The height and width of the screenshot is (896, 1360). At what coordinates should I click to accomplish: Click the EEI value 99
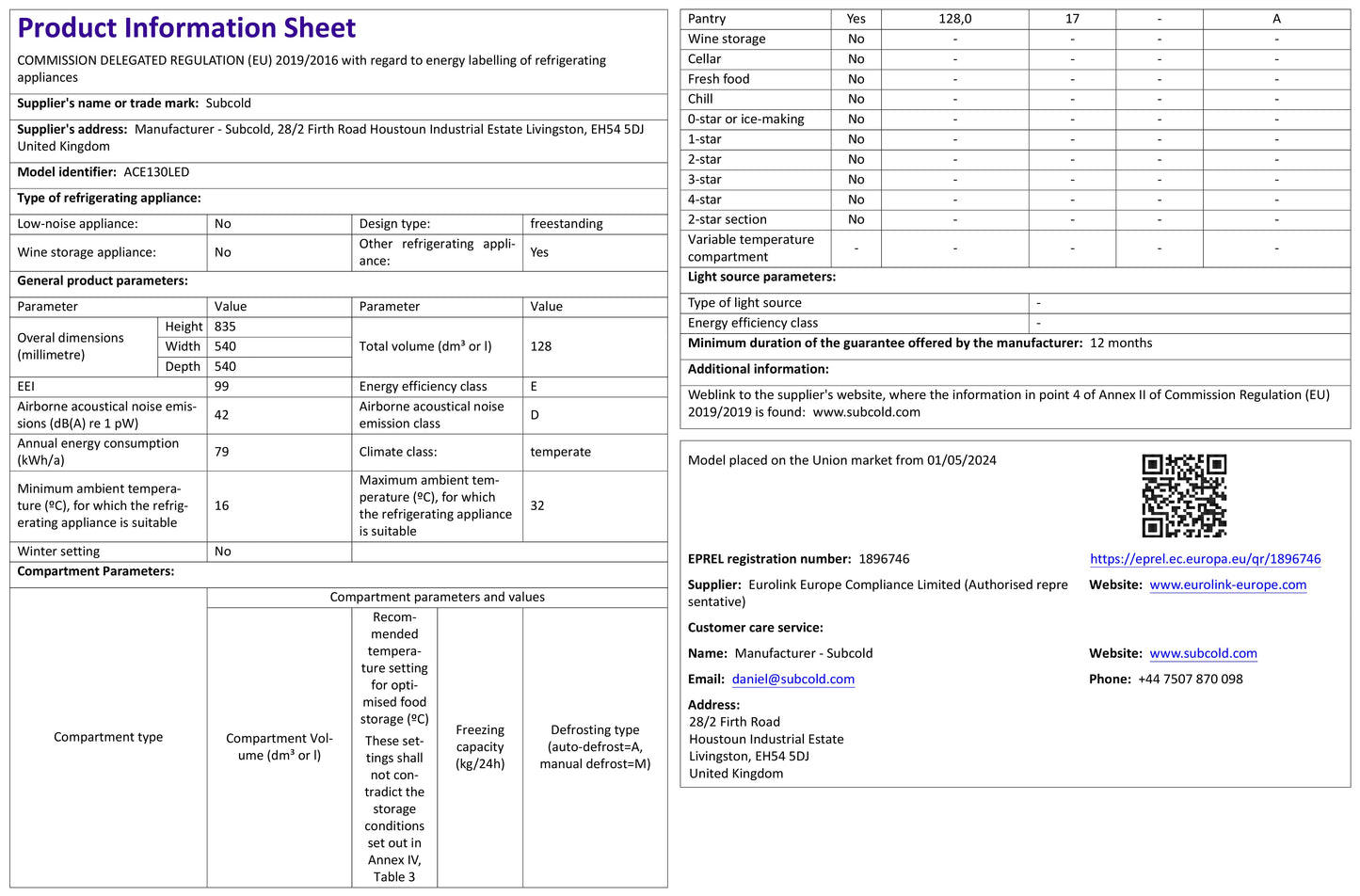pyautogui.click(x=222, y=387)
